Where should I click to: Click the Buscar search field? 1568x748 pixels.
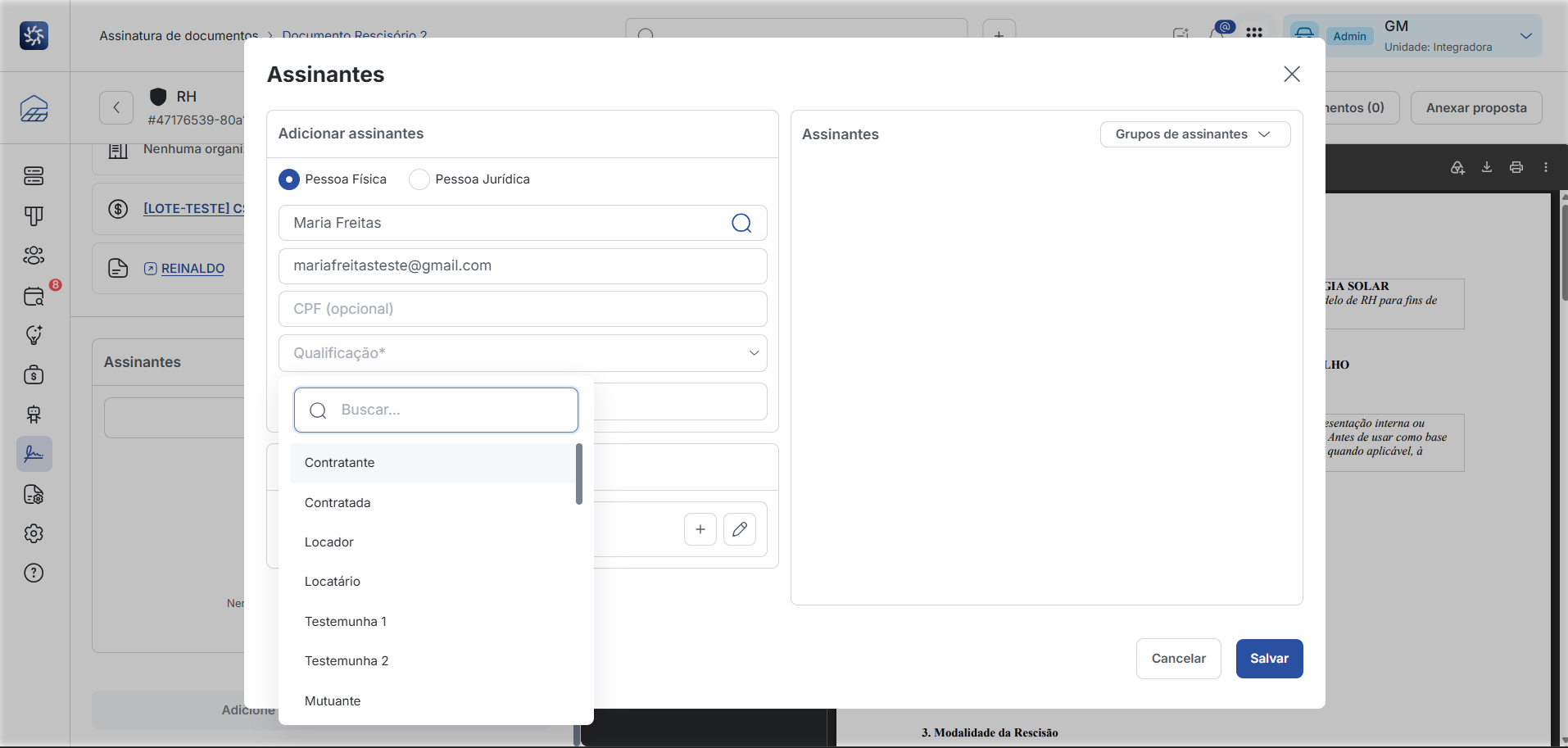(436, 410)
